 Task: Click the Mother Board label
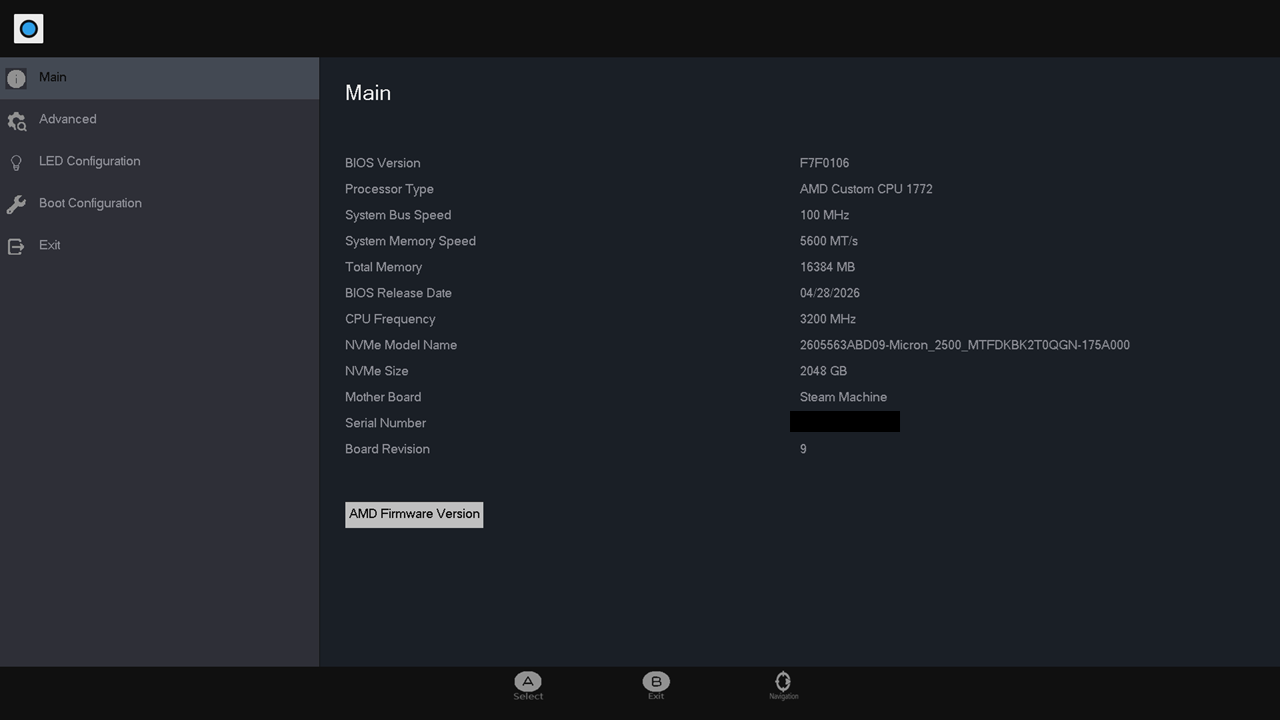pos(383,397)
